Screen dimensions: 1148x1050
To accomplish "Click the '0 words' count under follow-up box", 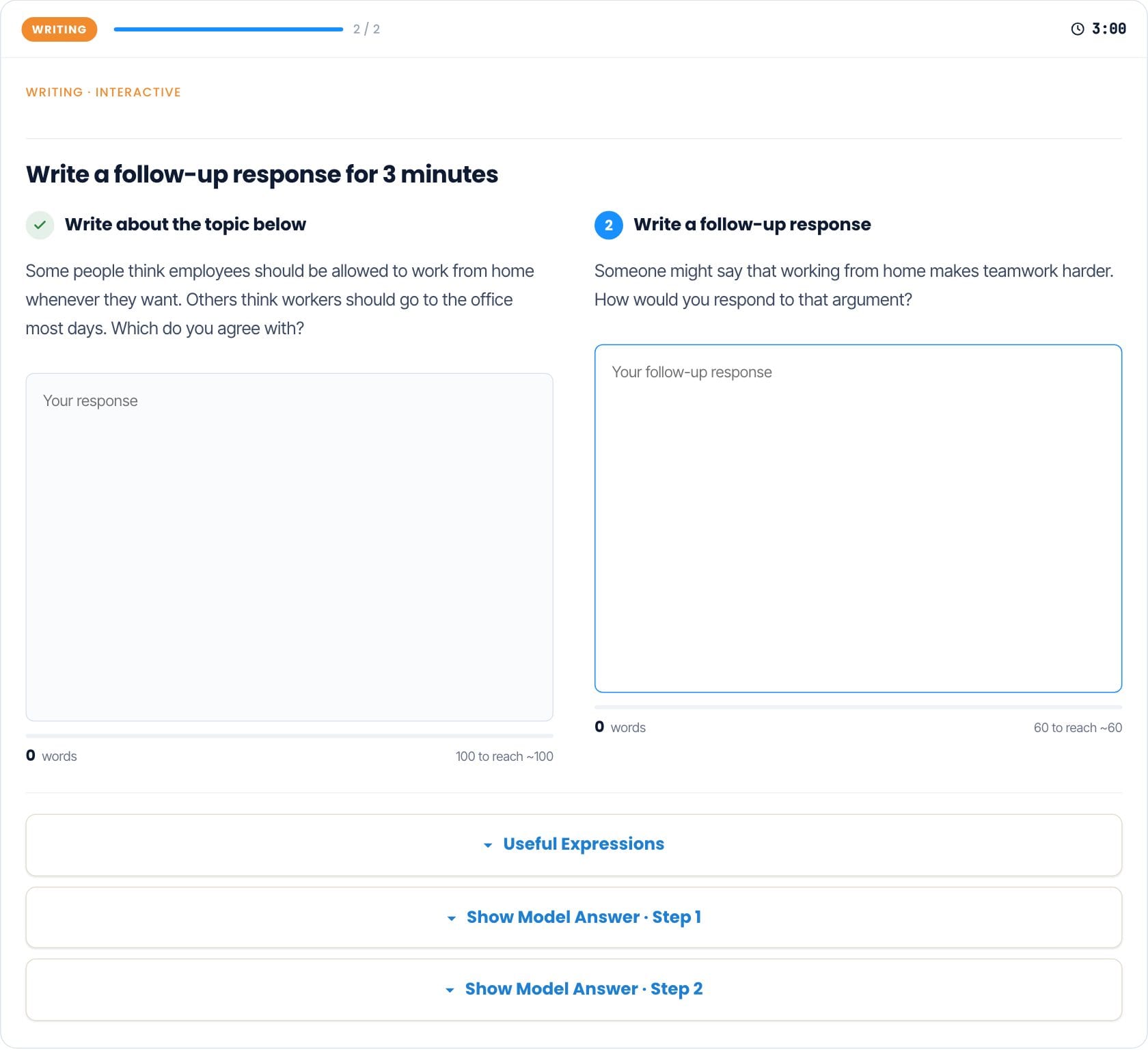I will [x=620, y=727].
